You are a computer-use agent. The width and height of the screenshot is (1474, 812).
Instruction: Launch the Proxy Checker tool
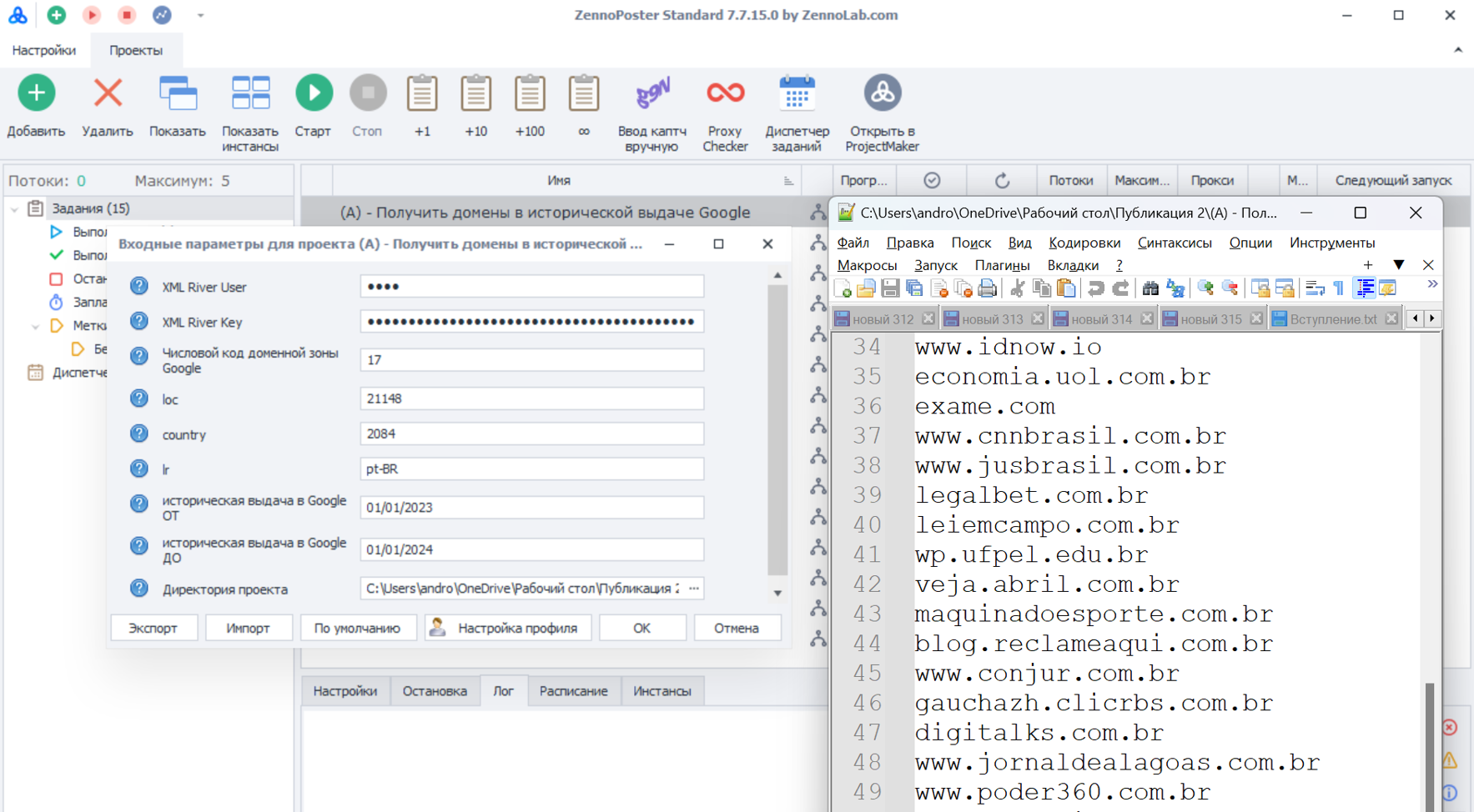tap(725, 93)
